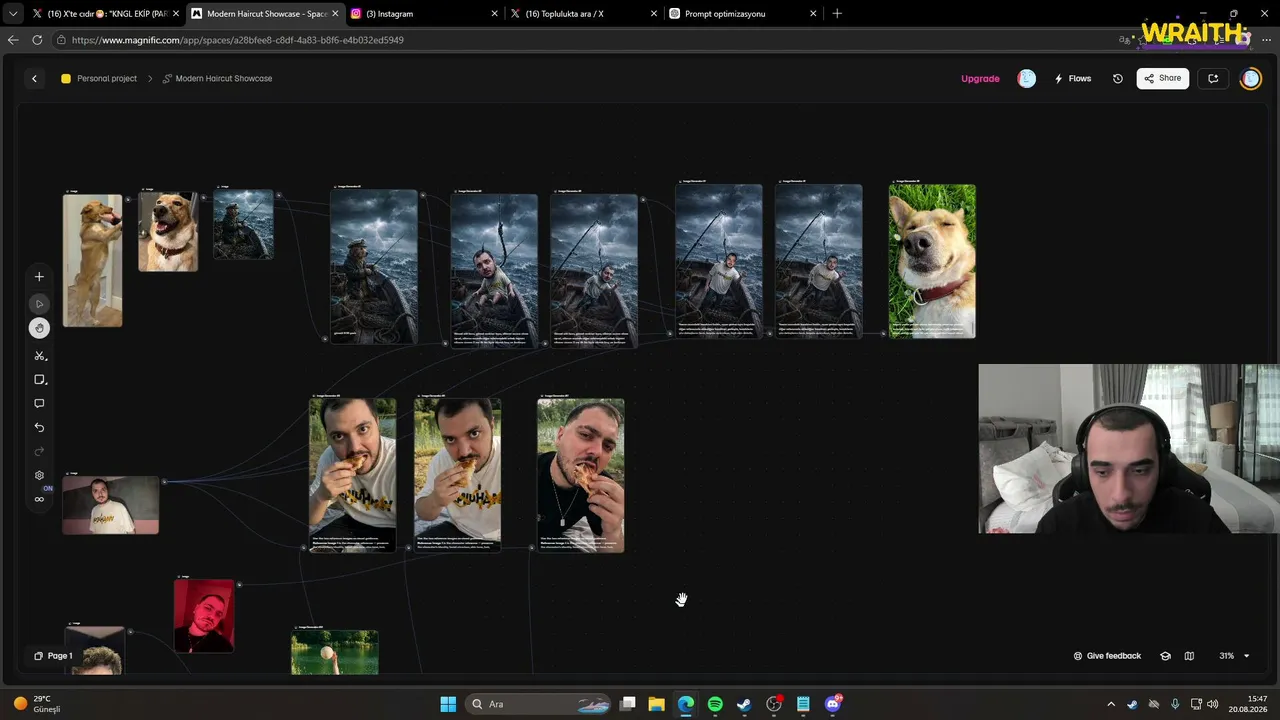Viewport: 1280px width, 720px height.
Task: Select the webcam man in white shirt node
Action: click(x=111, y=505)
